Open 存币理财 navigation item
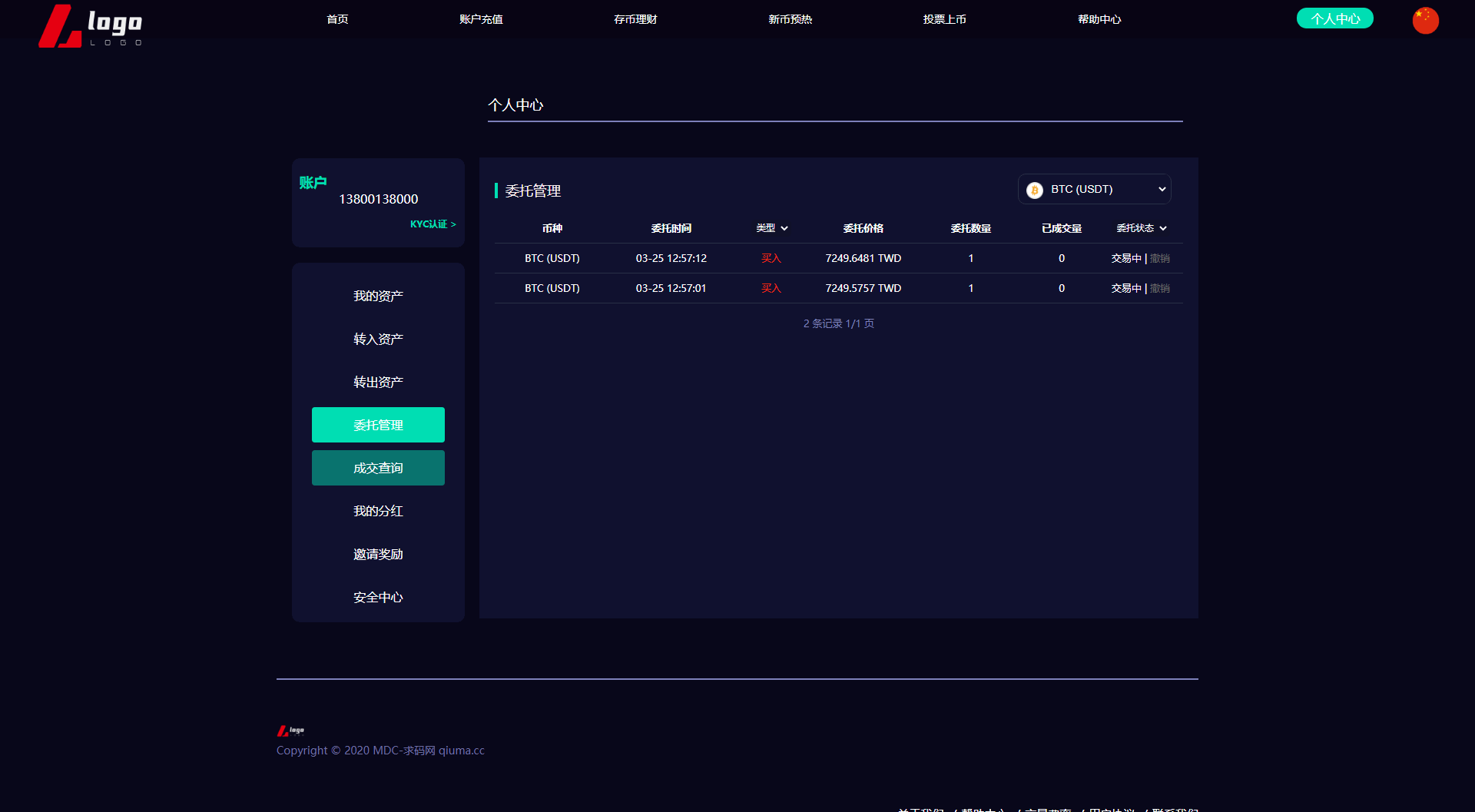This screenshot has height=812, width=1475. click(635, 19)
